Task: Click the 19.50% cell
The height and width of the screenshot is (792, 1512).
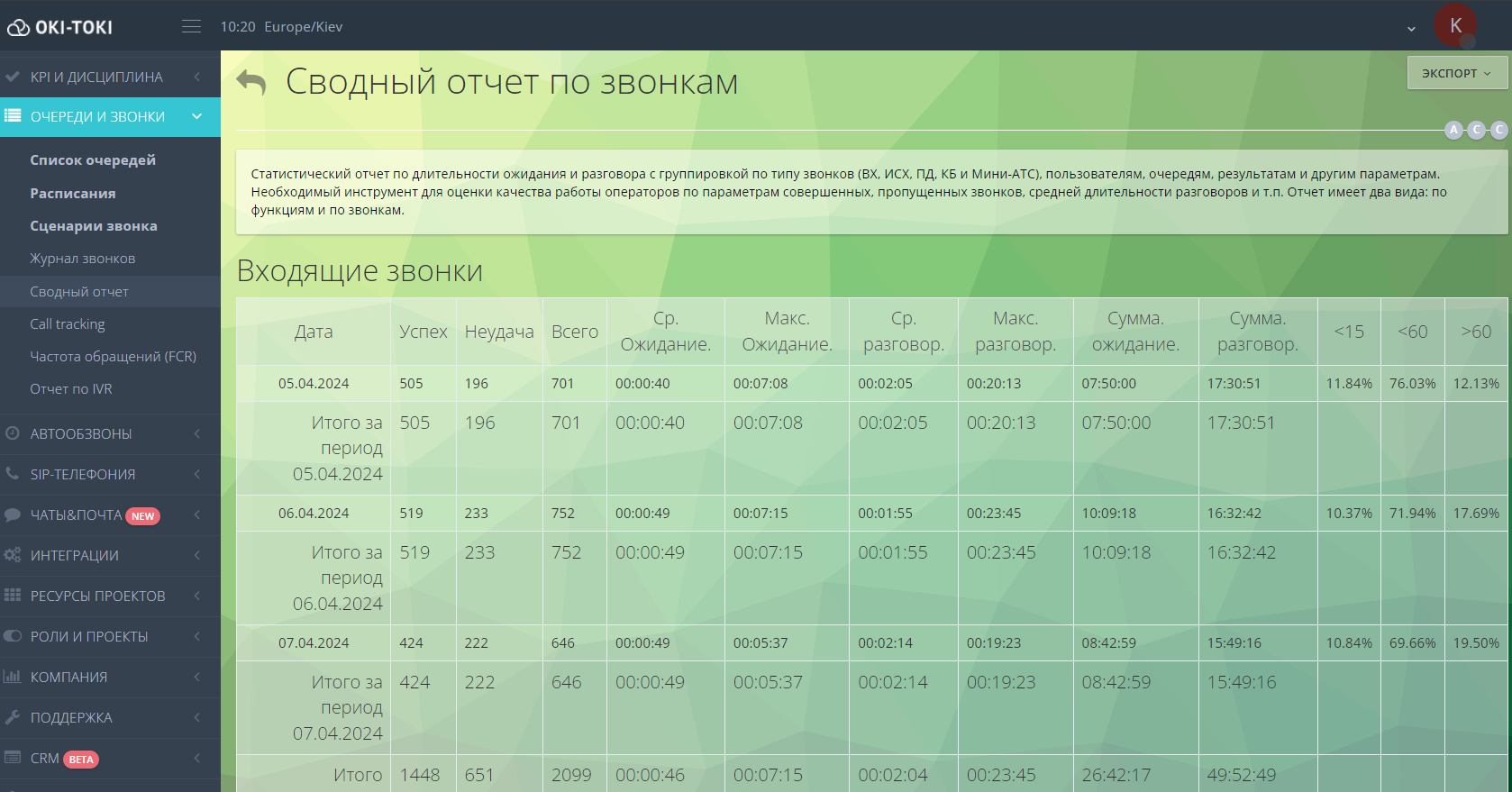Action: tap(1476, 642)
